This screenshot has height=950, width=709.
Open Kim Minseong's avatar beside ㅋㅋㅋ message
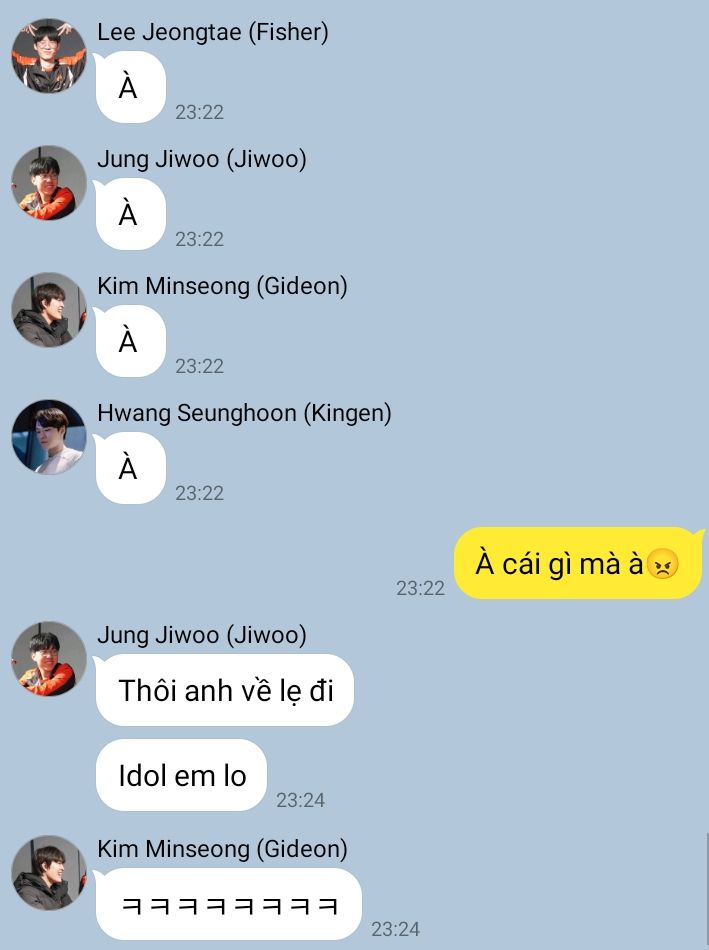point(49,873)
